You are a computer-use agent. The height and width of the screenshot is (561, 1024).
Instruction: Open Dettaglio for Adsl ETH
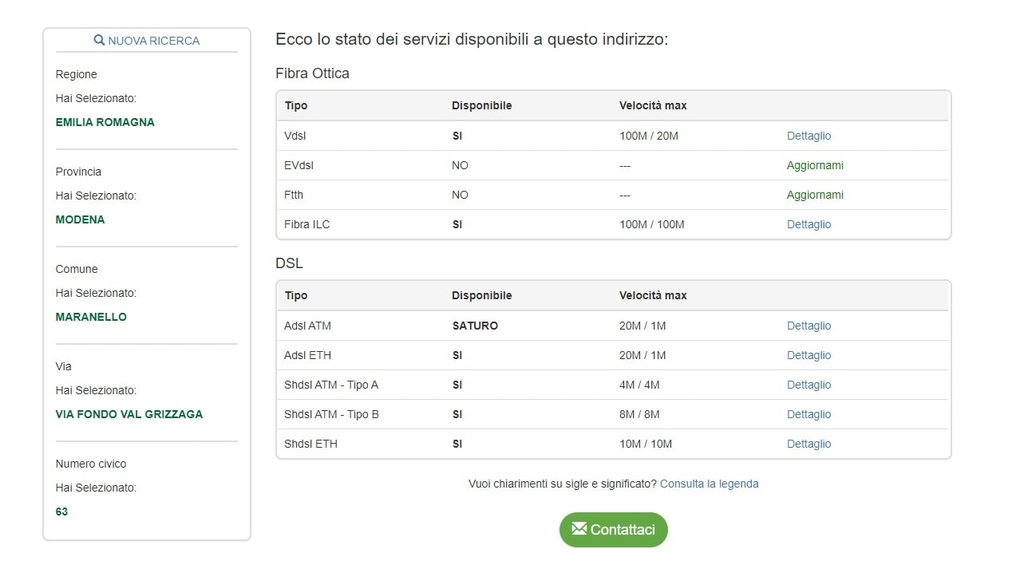pyautogui.click(x=808, y=355)
